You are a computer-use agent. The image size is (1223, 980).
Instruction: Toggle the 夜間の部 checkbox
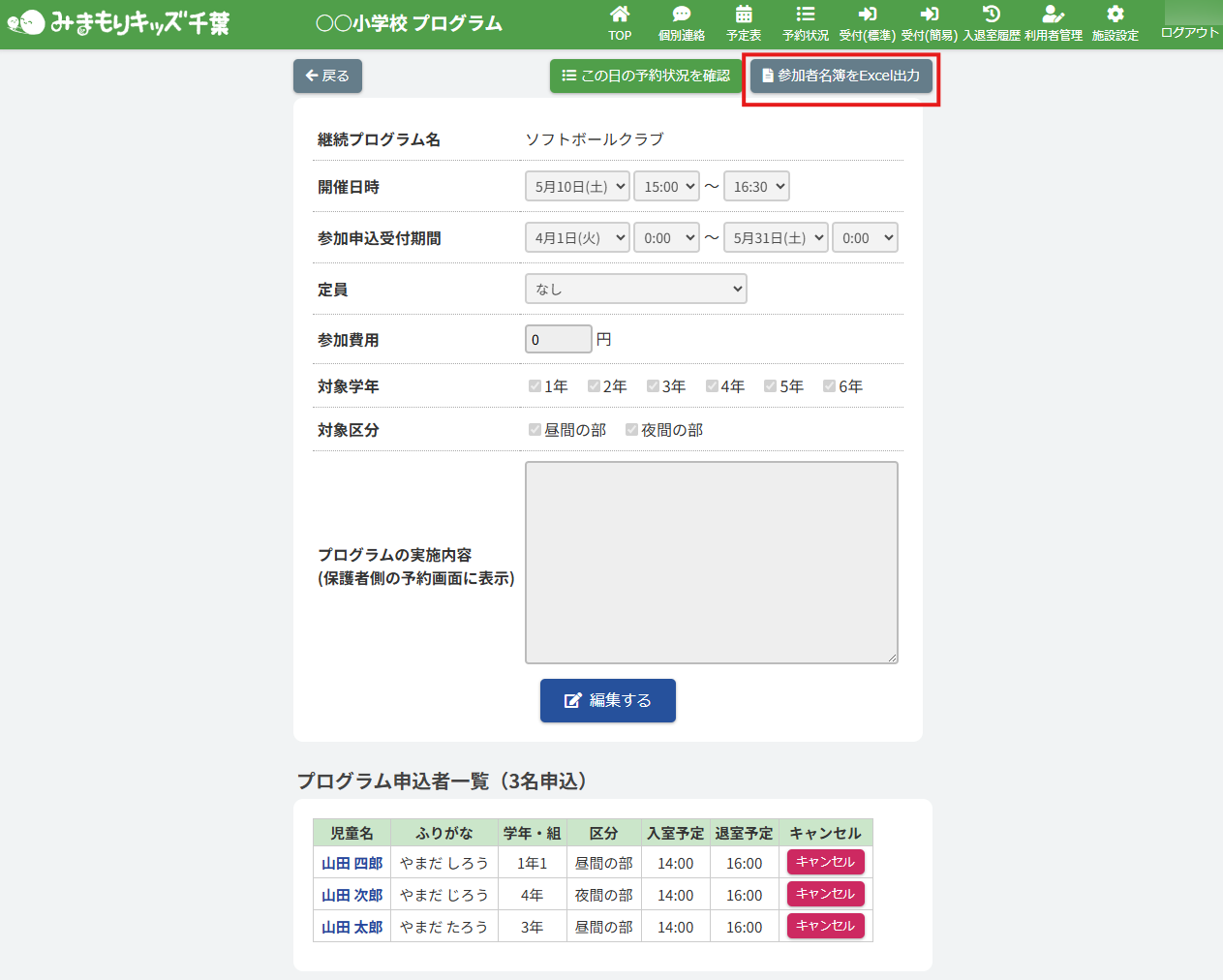[x=631, y=430]
